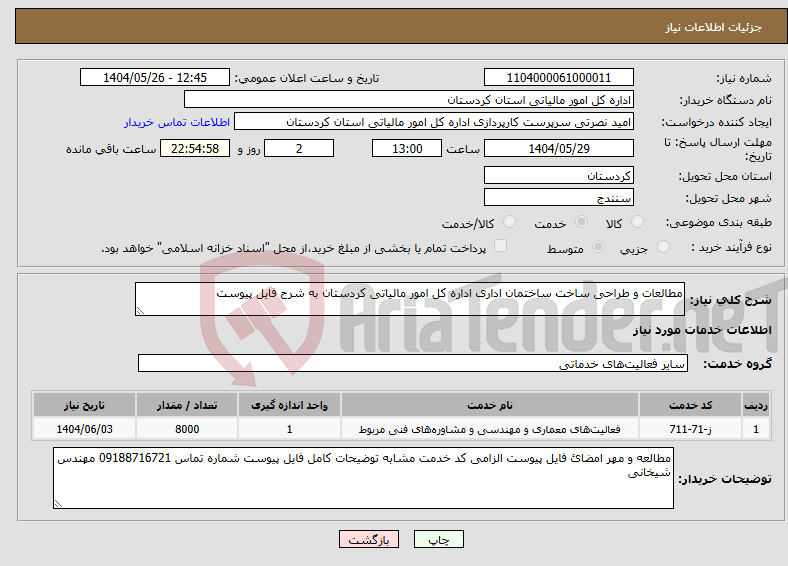The height and width of the screenshot is (566, 788).
Task: Click the کد خدمت column header
Action: pos(691,405)
